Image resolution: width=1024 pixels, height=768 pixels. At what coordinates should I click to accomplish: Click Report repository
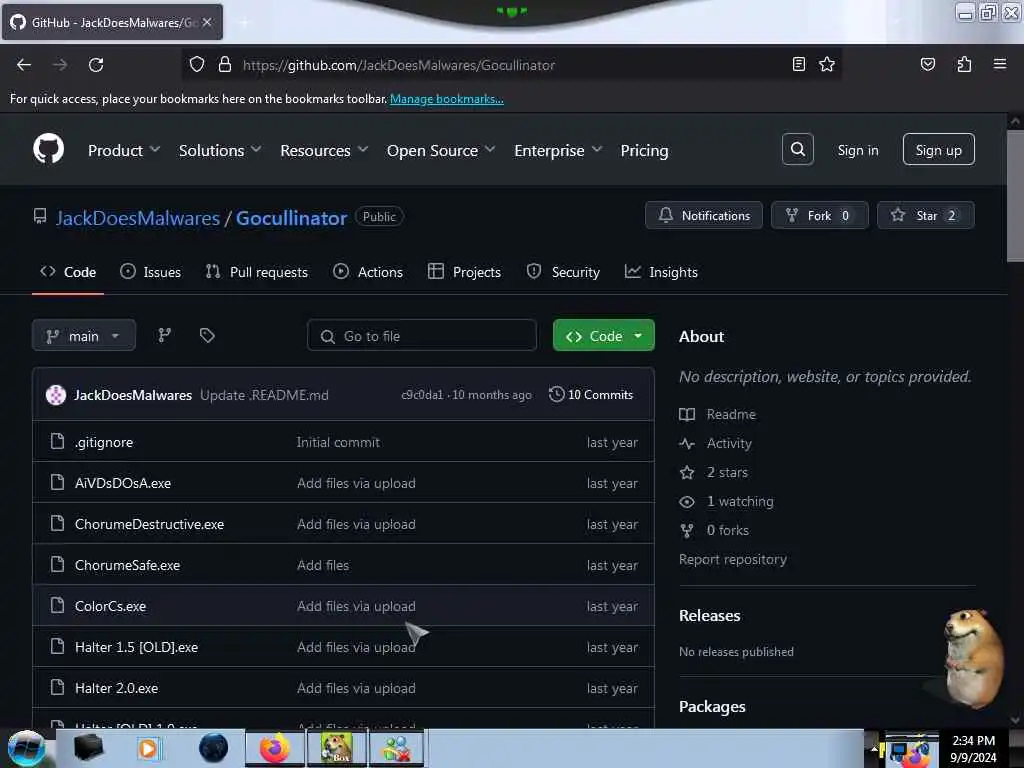(x=733, y=559)
